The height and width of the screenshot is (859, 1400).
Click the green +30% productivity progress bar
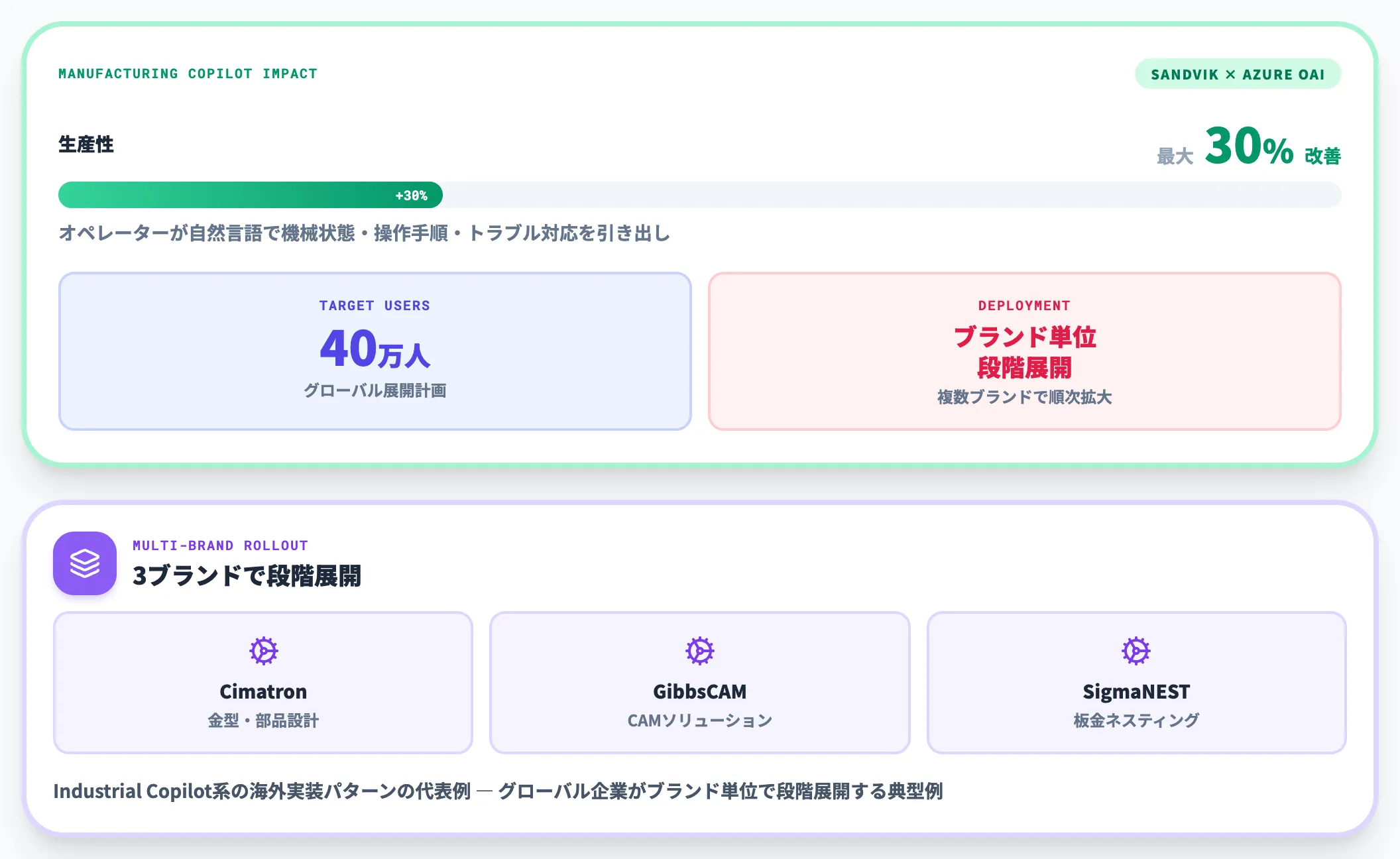(251, 195)
